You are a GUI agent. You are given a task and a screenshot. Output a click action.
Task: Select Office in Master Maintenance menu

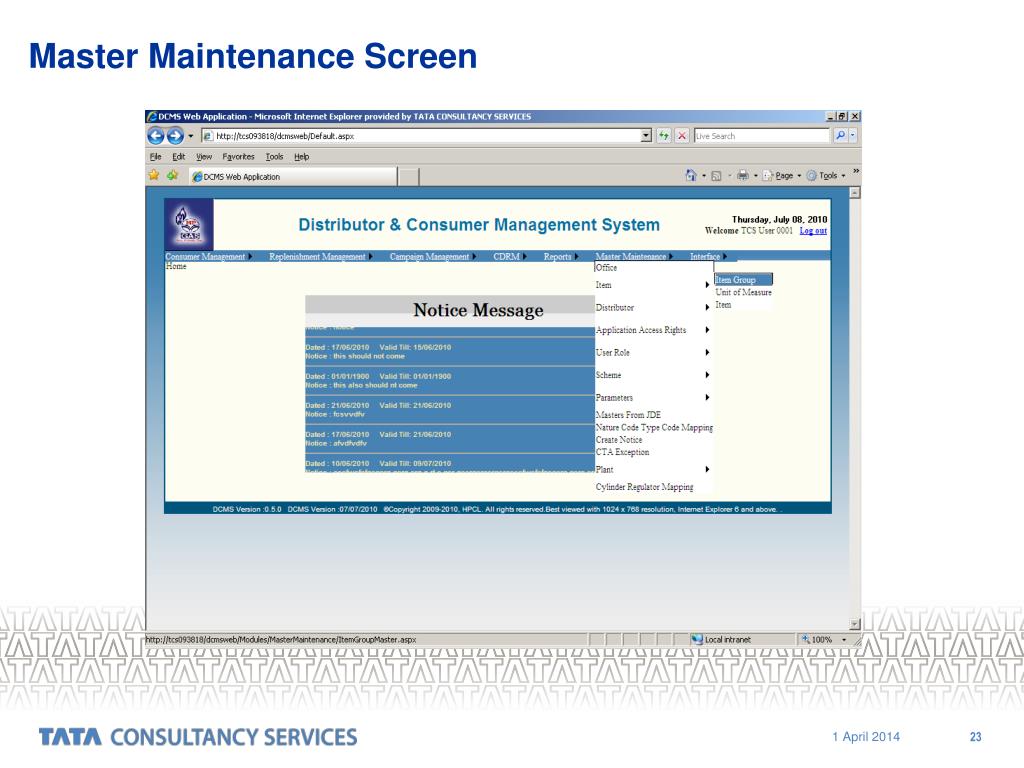(654, 268)
